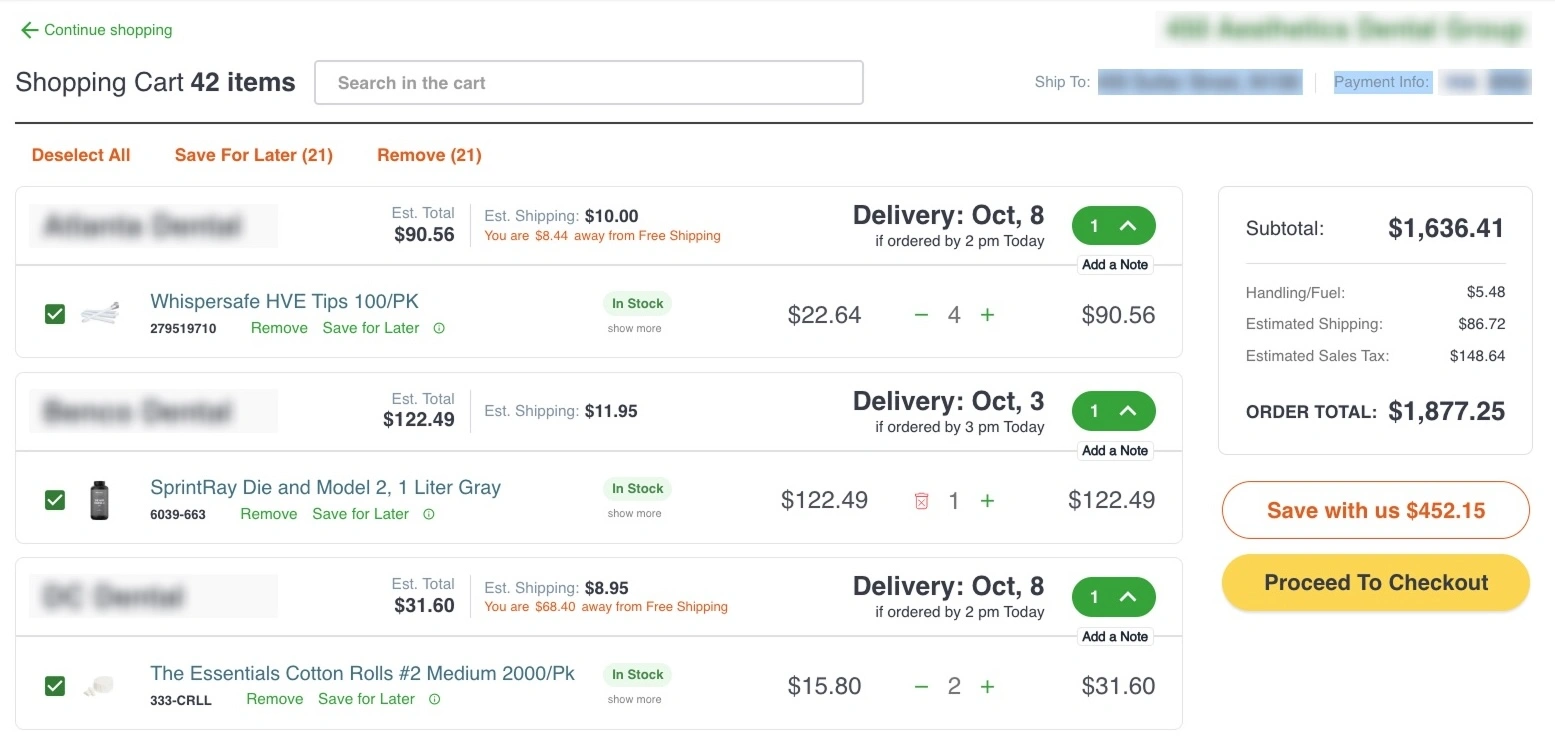Click the Cotton Rolls product thumbnail
This screenshot has height=739, width=1555.
click(x=98, y=685)
